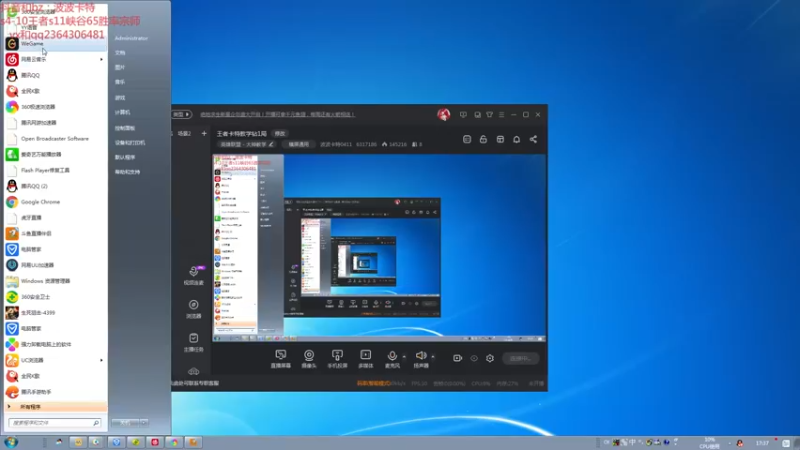Edit the game category tag
Viewport: 800px width, 450px height.
[247, 144]
